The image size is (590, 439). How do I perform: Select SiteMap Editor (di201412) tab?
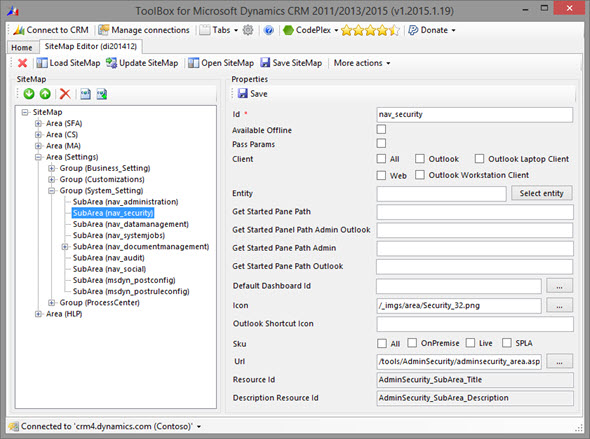click(x=91, y=46)
